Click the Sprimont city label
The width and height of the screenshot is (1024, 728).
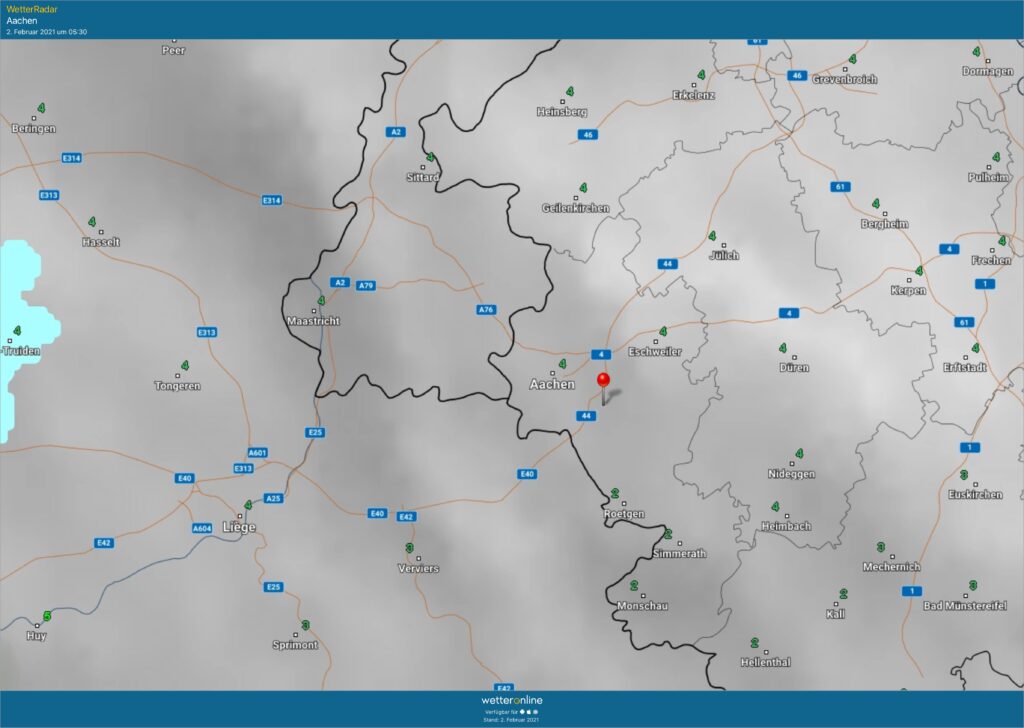click(x=295, y=644)
